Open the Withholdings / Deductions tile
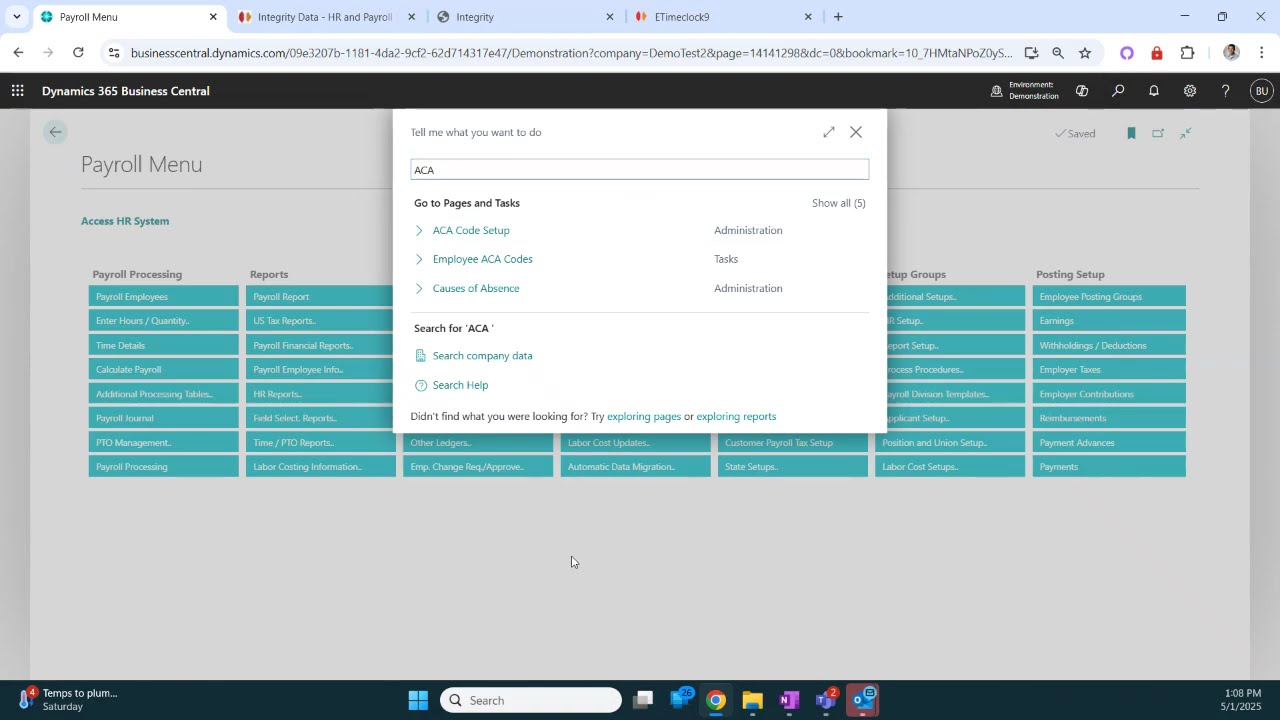This screenshot has width=1280, height=720. 1109,345
